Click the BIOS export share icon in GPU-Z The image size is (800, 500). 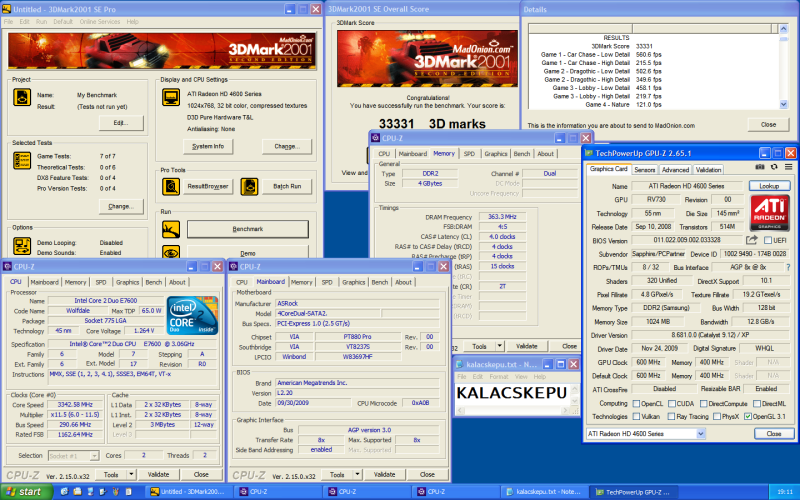coord(752,240)
